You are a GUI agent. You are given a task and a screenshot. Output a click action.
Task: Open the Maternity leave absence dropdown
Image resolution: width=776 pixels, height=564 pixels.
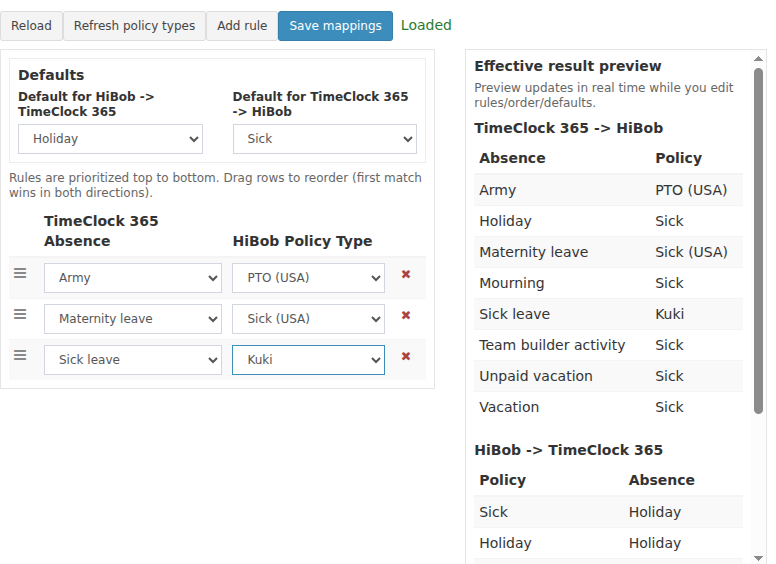click(132, 319)
